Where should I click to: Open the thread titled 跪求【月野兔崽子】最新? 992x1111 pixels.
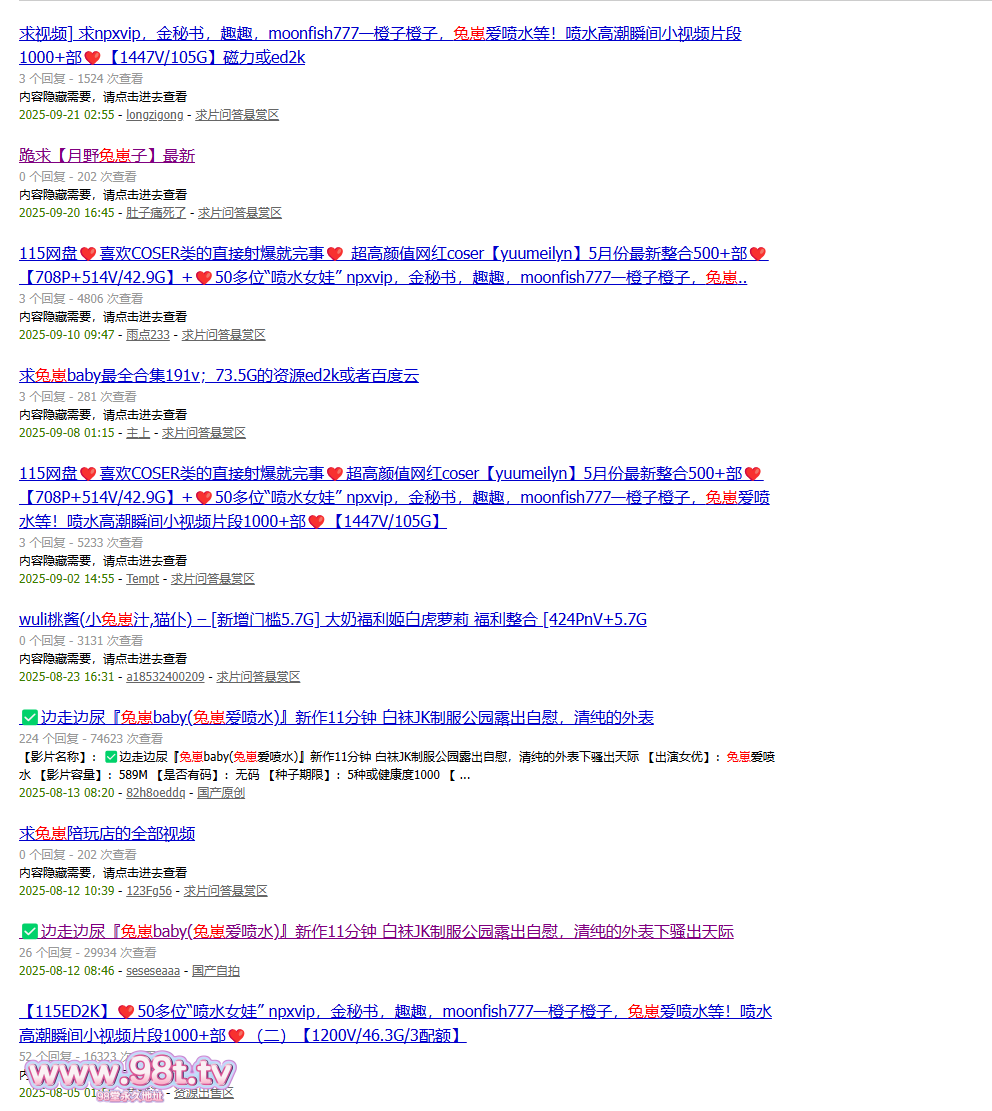point(107,155)
